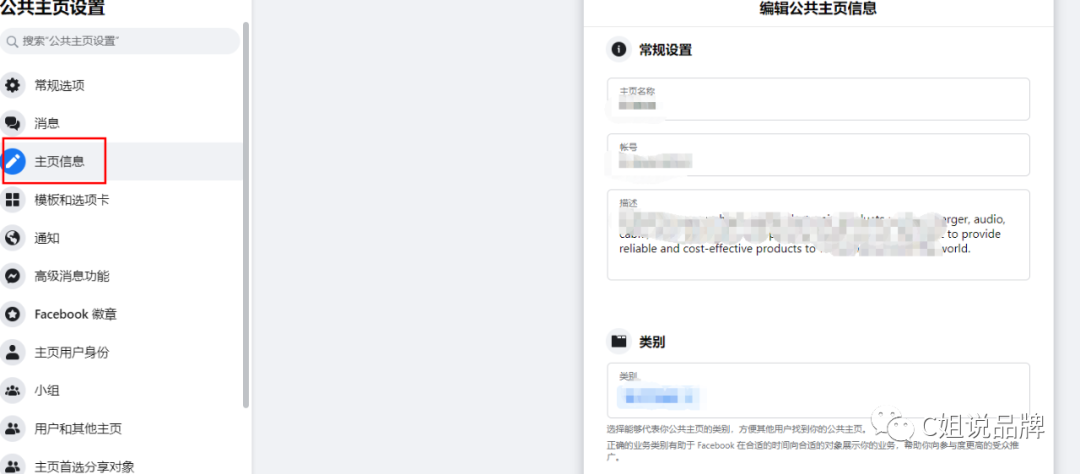Click the 类别 input field
Screen dimensions: 1080x474
coord(818,391)
